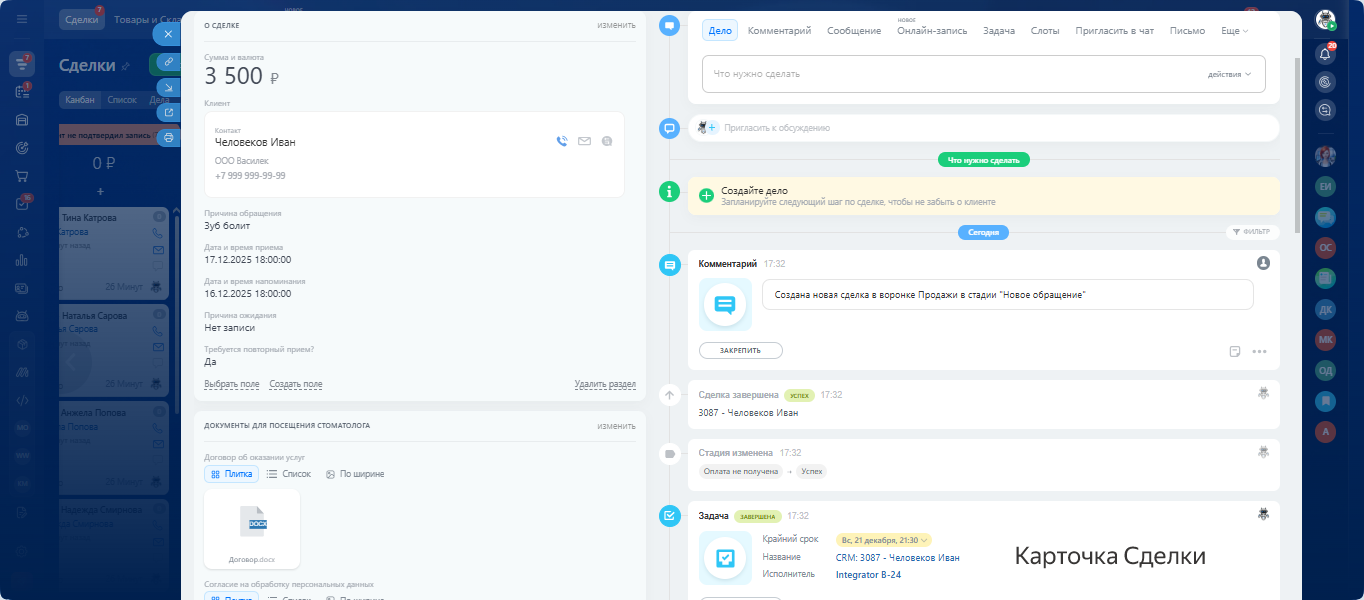Image resolution: width=1364 pixels, height=600 pixels.
Task: Open Наталья Сарова deal card in background
Action: [x=112, y=350]
